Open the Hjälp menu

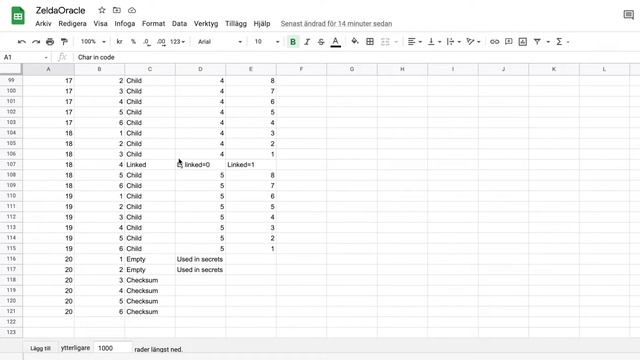[262, 24]
